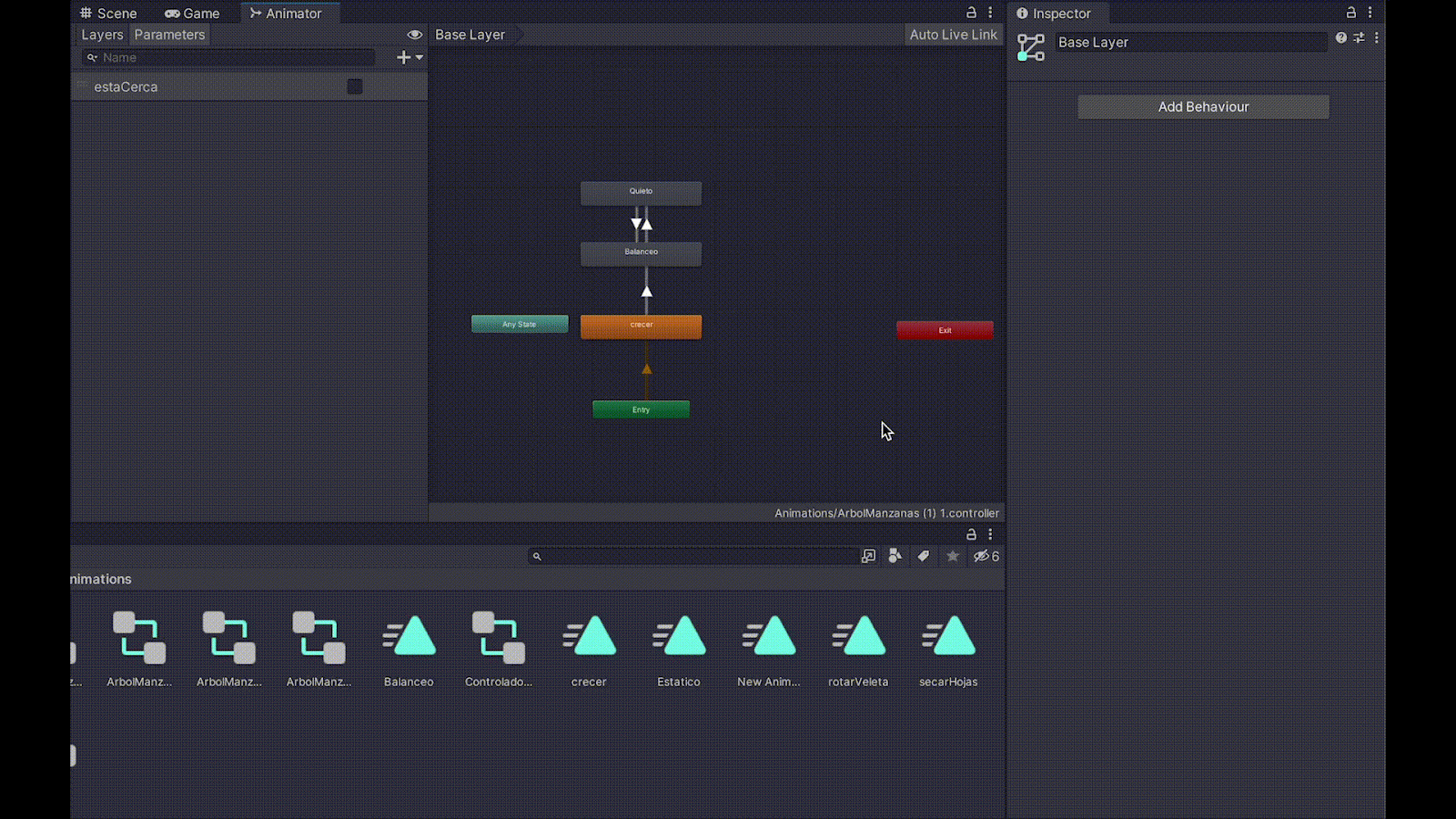
Task: Open the Inspector tab three-dot menu
Action: (x=1370, y=13)
